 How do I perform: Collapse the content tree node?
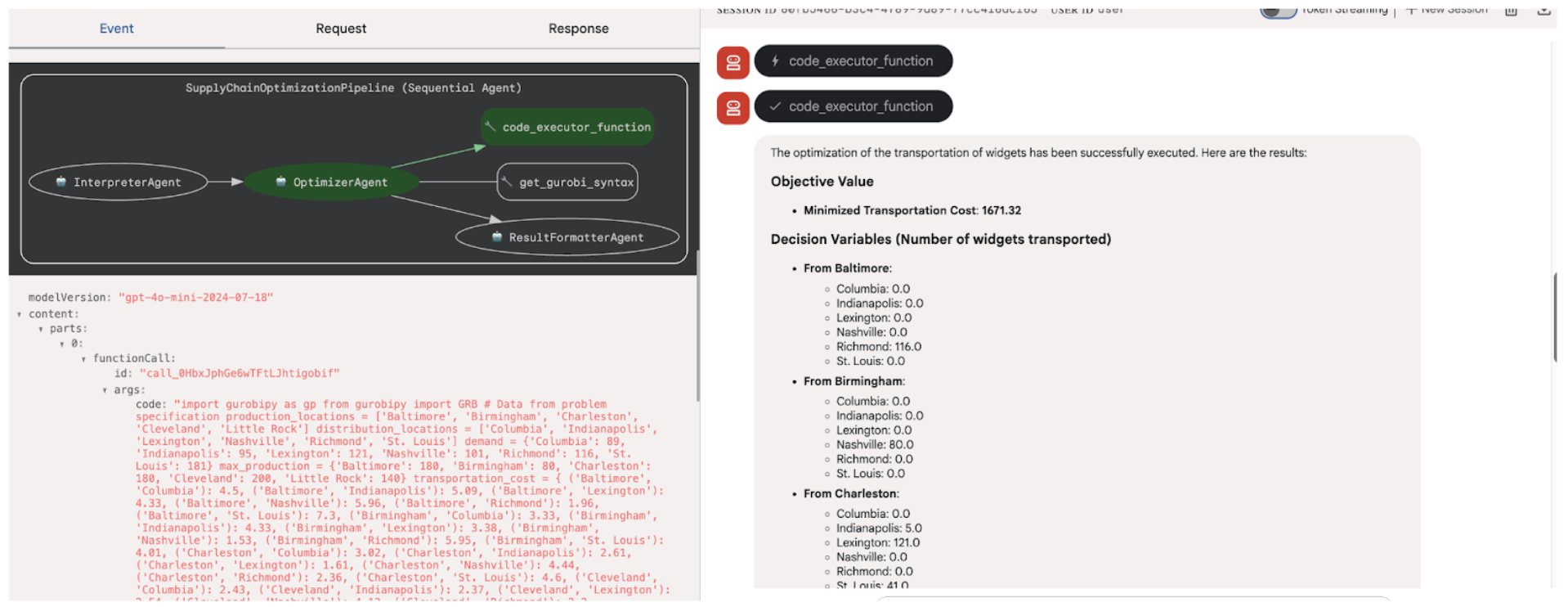pos(20,315)
